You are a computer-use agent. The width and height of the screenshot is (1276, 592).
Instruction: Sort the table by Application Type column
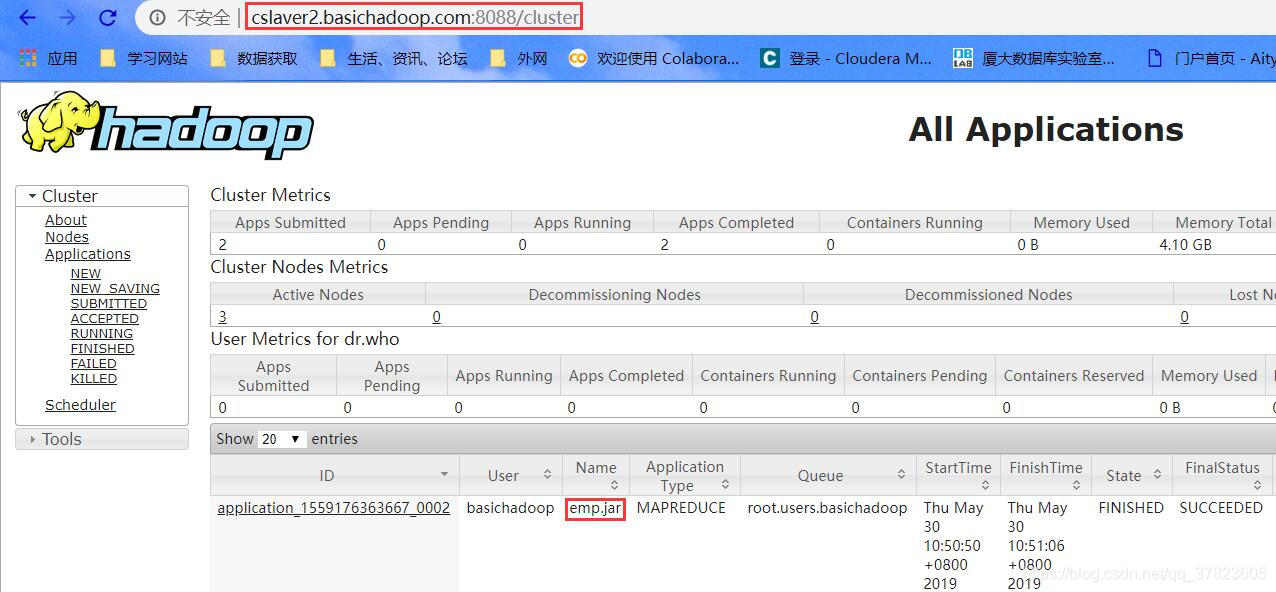685,475
